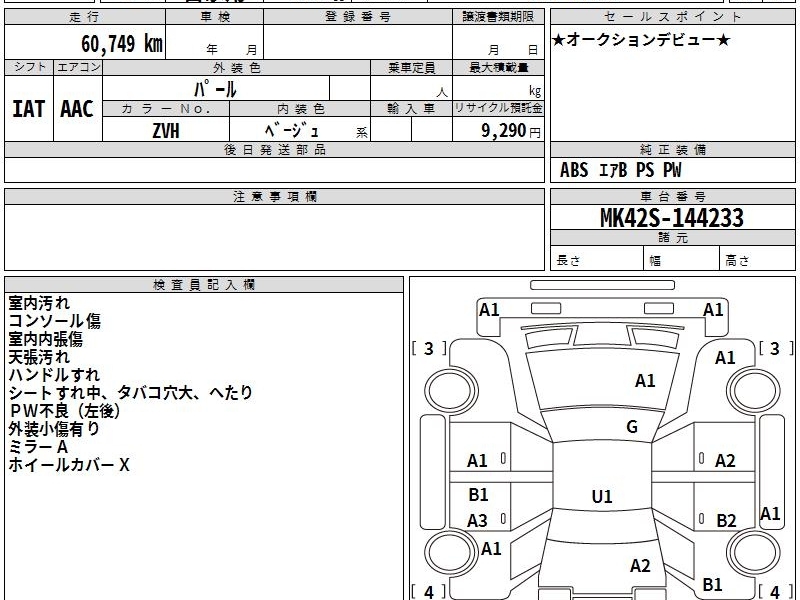Select the inspector note ホイールカバーX
This screenshot has height=600, width=800.
(69, 465)
